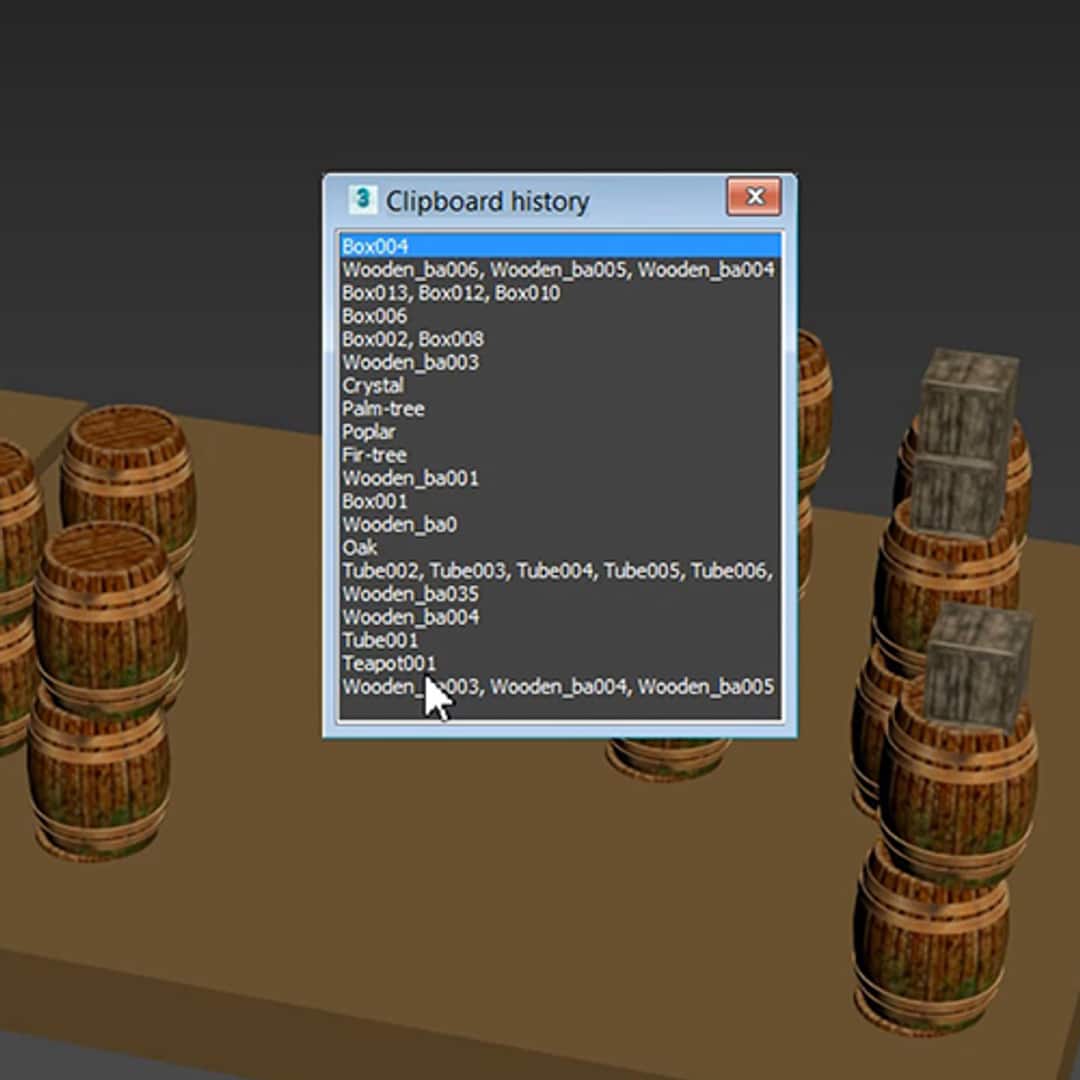The height and width of the screenshot is (1080, 1080).
Task: Select the Box004 clipboard entry
Action: coord(560,246)
